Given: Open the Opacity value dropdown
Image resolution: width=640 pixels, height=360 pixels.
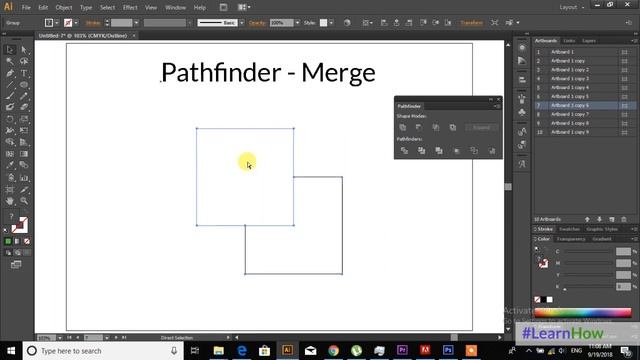Looking at the screenshot, I should coord(297,23).
